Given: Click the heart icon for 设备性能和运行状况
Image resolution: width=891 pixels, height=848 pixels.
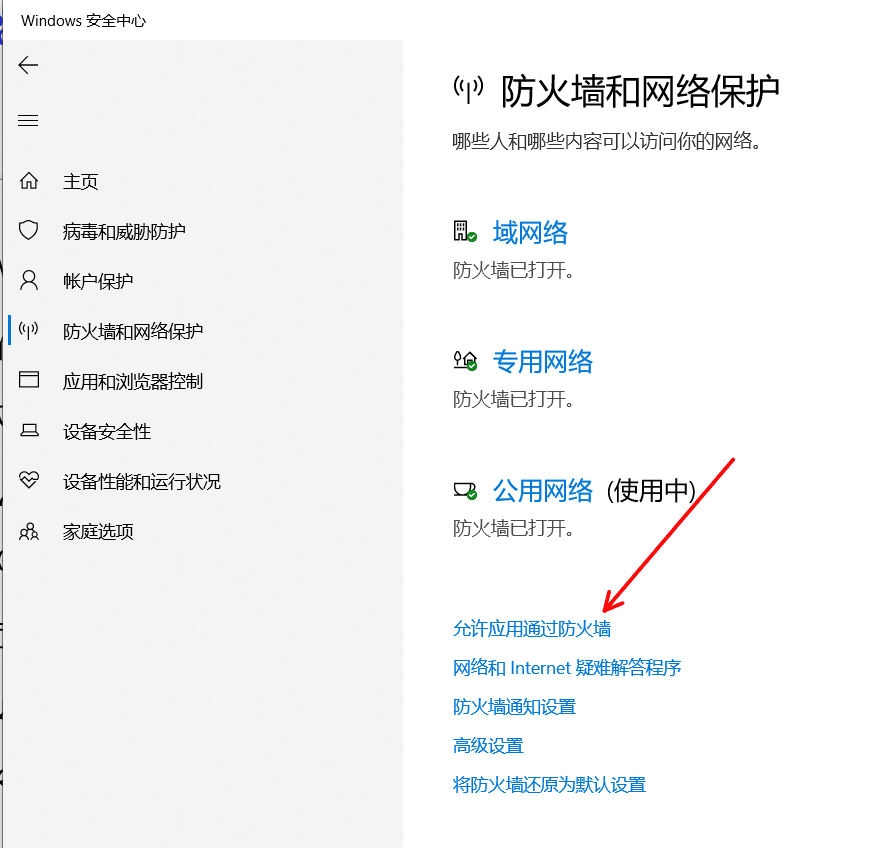Looking at the screenshot, I should click(x=29, y=480).
